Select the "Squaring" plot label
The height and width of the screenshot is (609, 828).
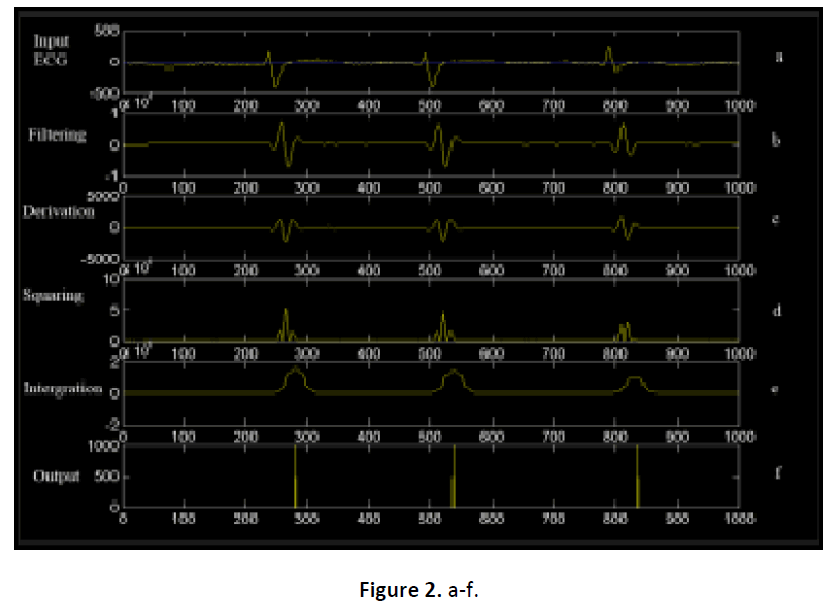(x=57, y=297)
